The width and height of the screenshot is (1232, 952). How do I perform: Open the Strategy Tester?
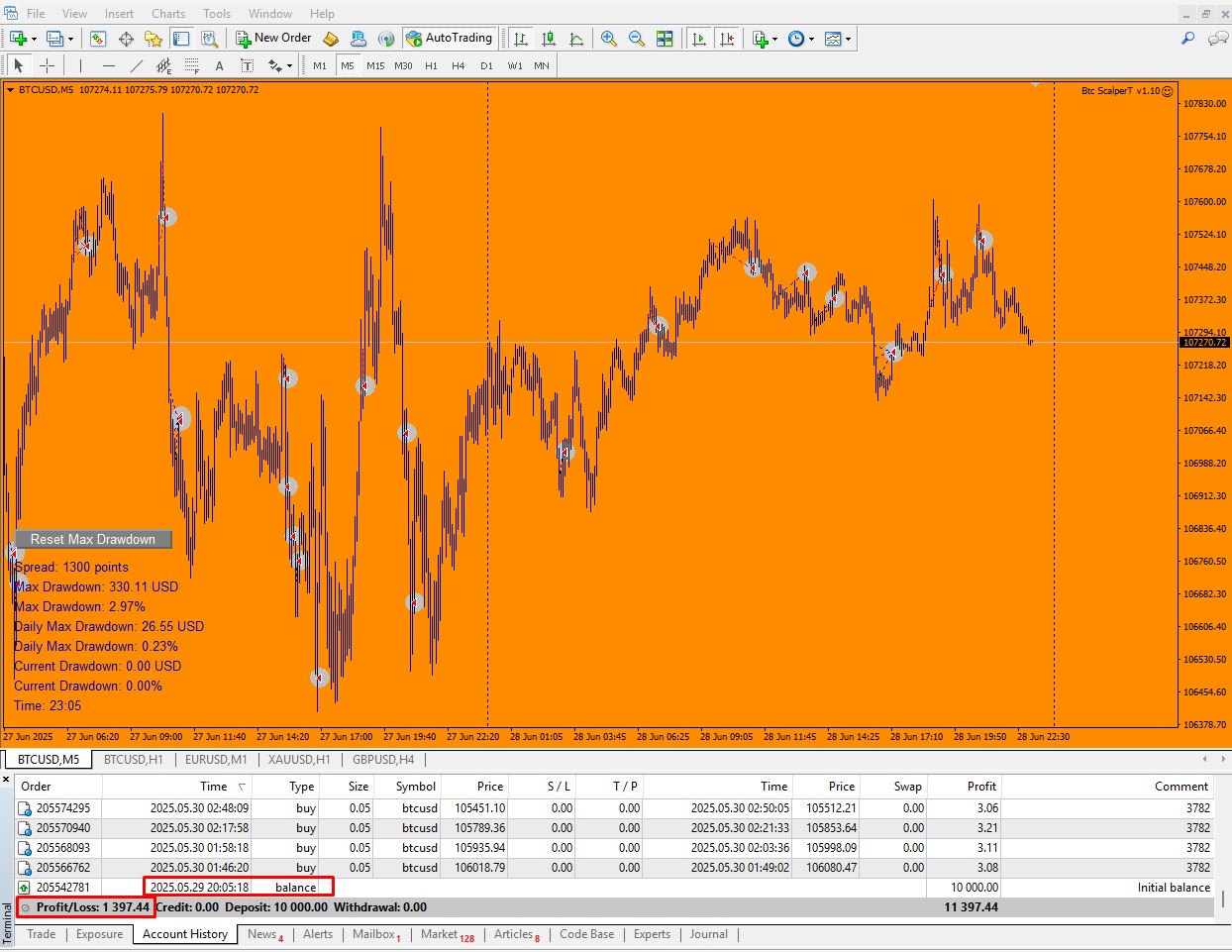pyautogui.click(x=209, y=39)
